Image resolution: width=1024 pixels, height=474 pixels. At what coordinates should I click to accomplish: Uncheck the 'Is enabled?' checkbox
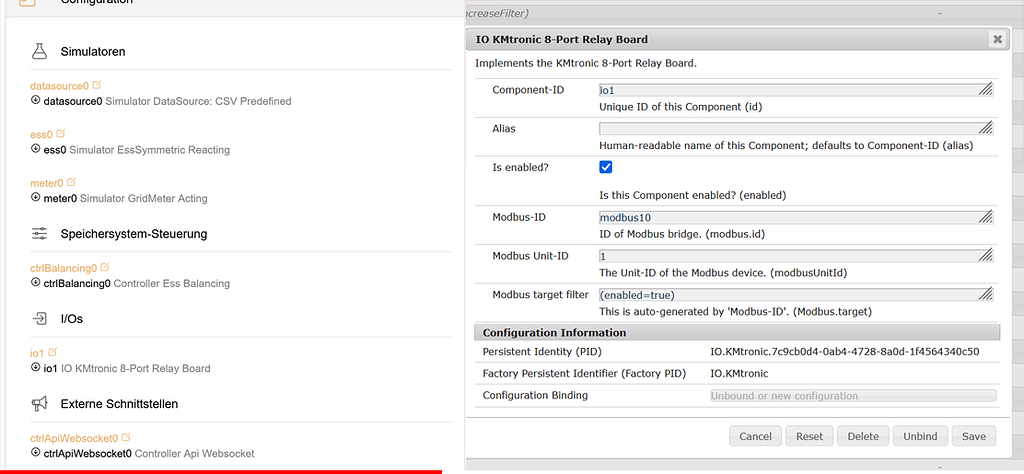tap(605, 167)
